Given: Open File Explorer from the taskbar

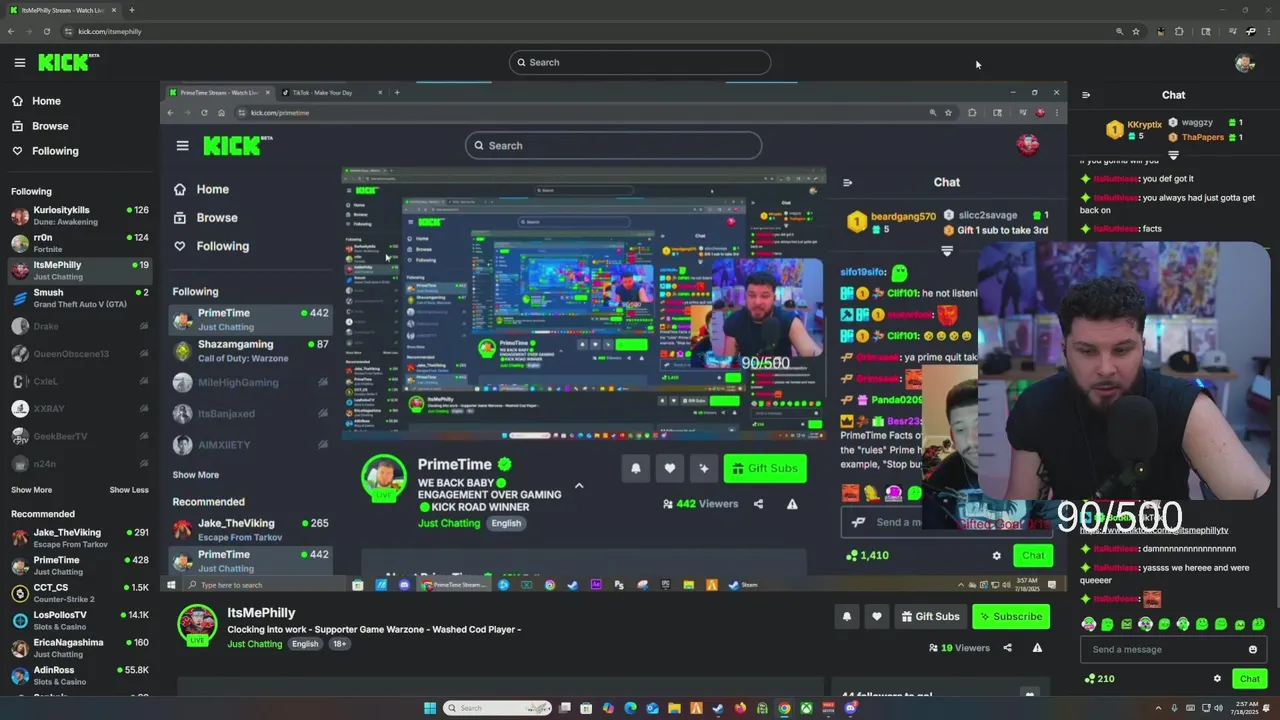Looking at the screenshot, I should [674, 708].
